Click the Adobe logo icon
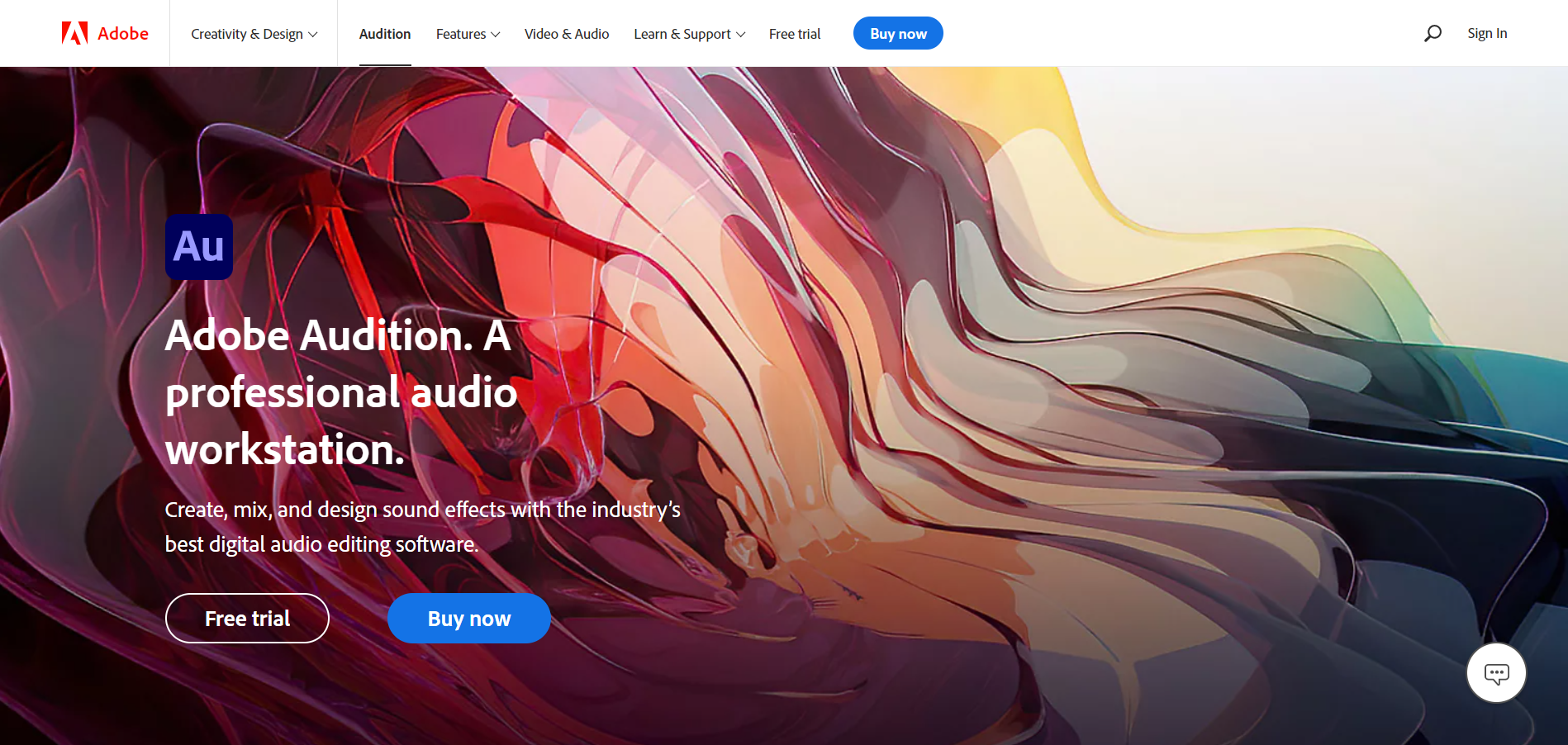Viewport: 1568px width, 745px height. [x=74, y=33]
